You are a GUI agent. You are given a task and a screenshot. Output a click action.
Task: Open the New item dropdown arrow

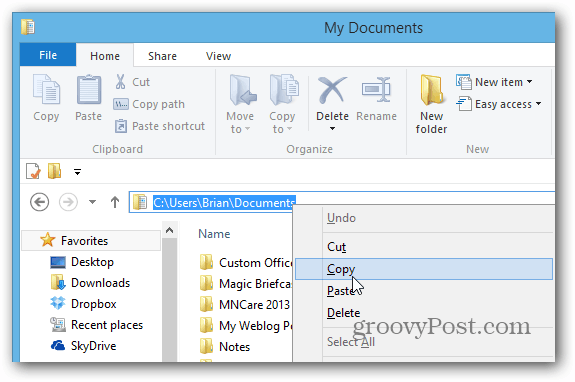coord(530,81)
